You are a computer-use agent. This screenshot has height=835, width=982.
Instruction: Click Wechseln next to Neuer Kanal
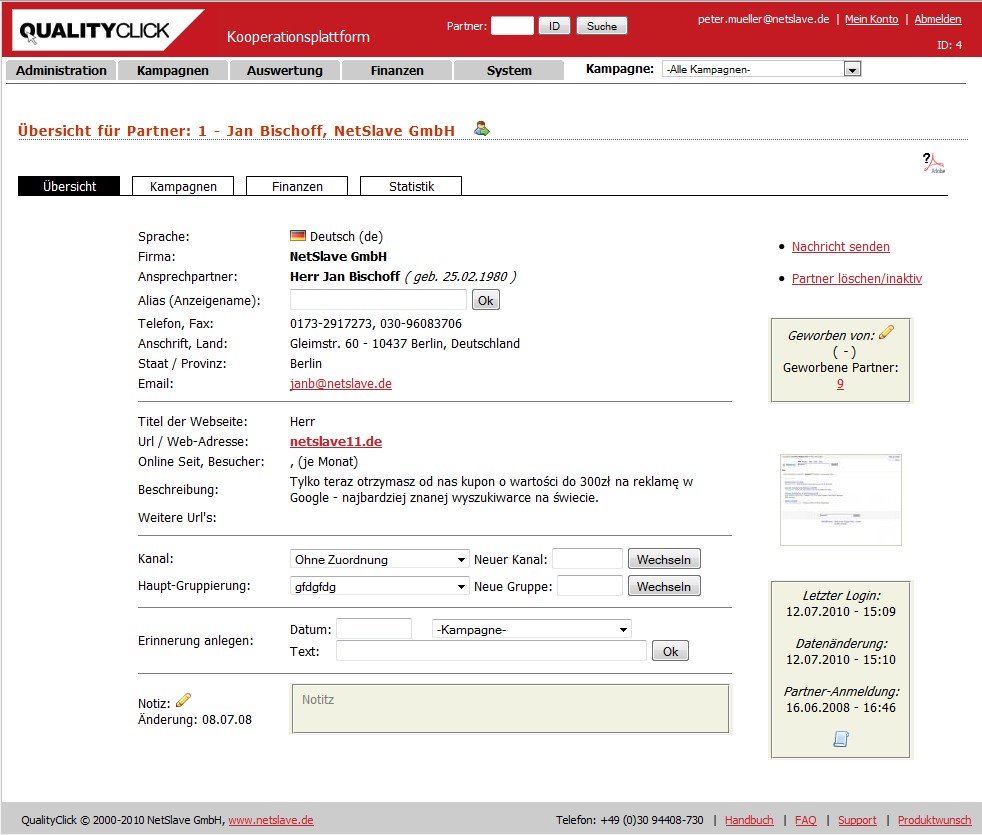coord(664,559)
